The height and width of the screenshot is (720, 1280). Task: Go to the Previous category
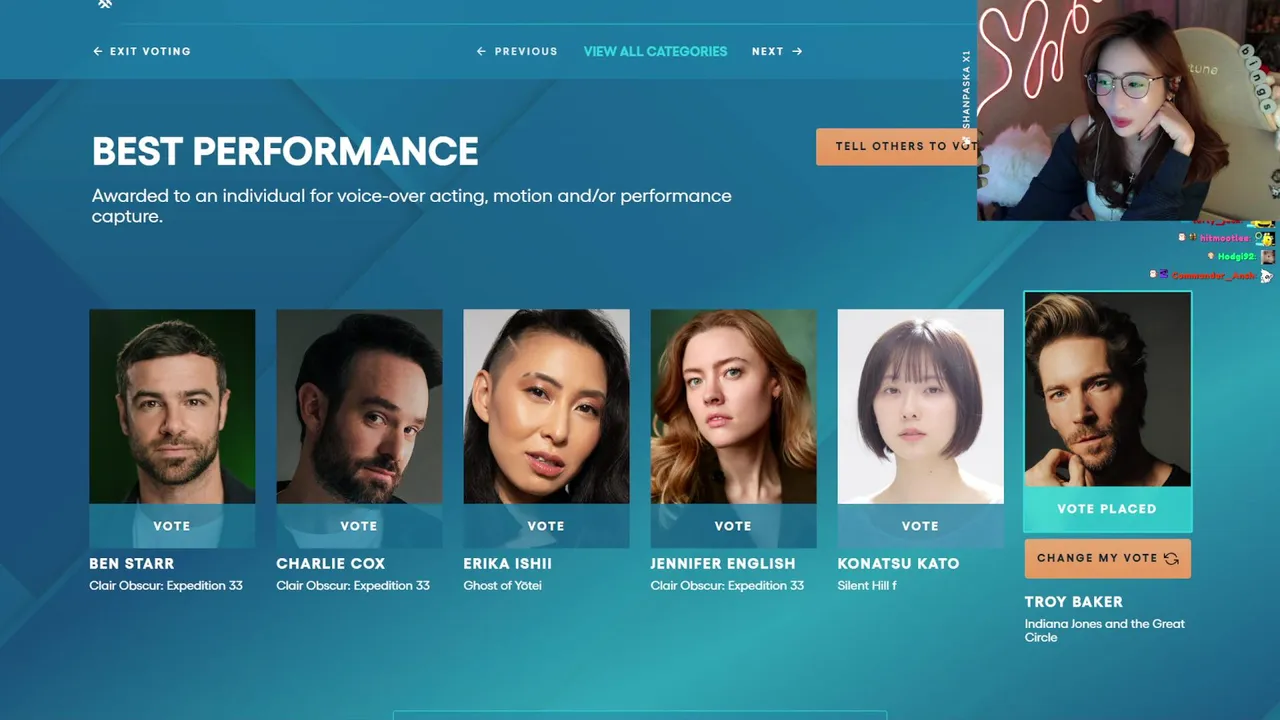point(517,51)
